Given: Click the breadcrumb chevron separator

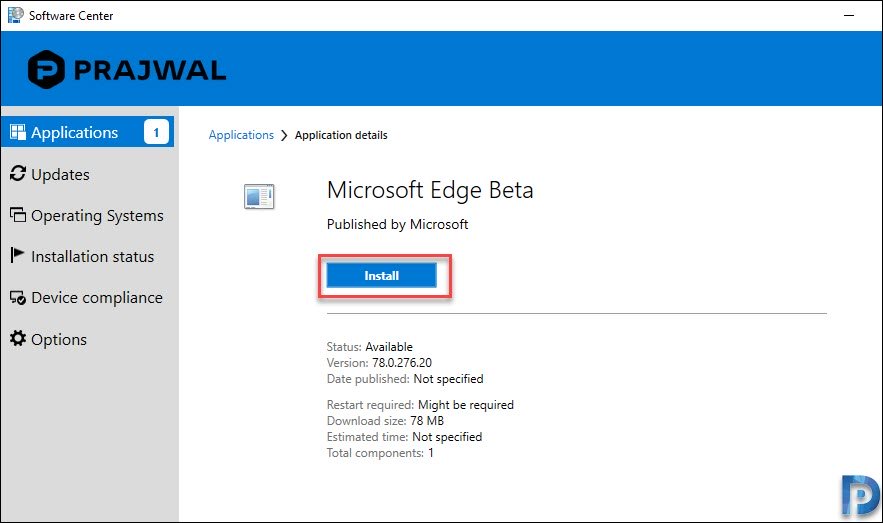Looking at the screenshot, I should tap(284, 136).
